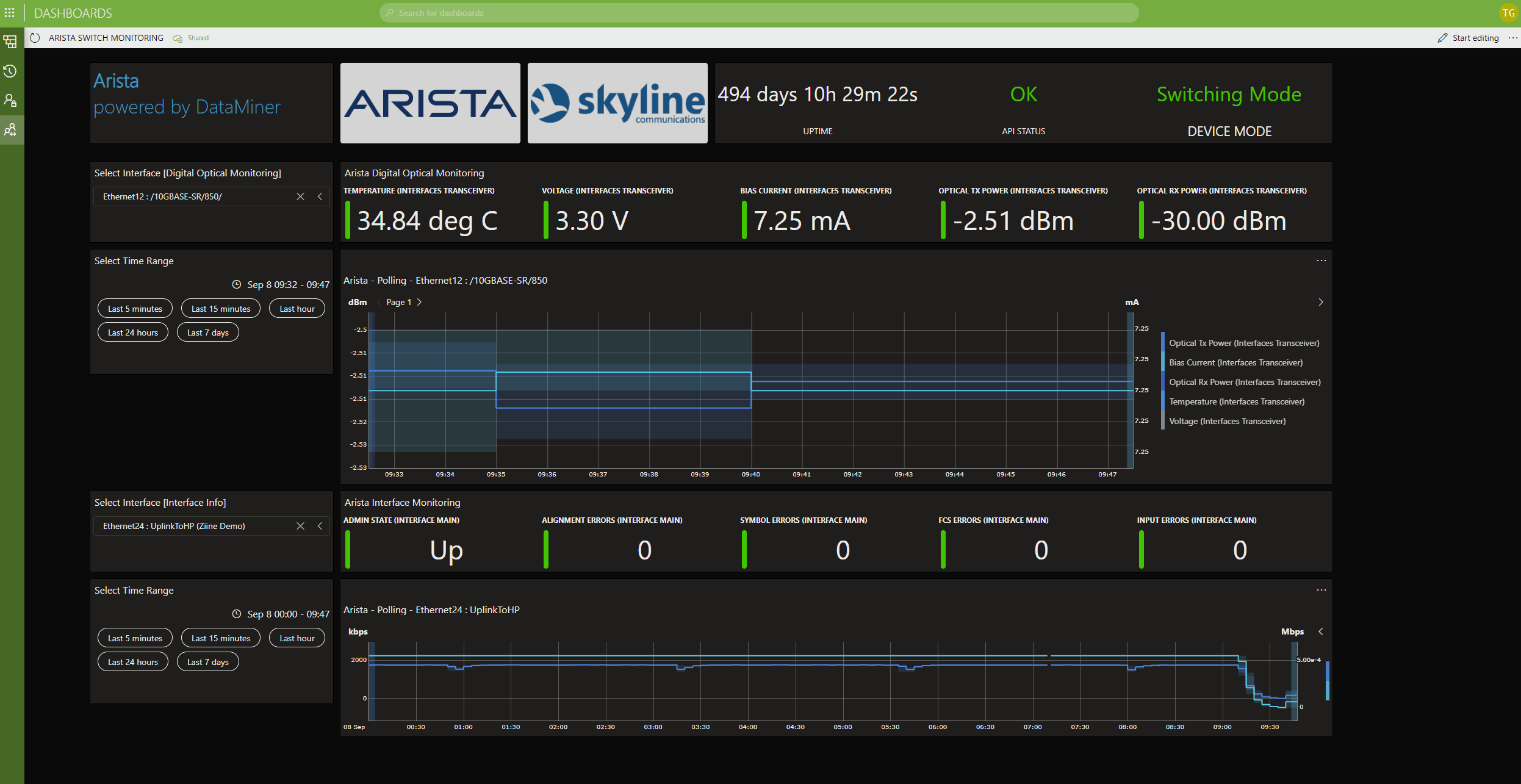Click the Switching Mode device mode value

pos(1229,95)
